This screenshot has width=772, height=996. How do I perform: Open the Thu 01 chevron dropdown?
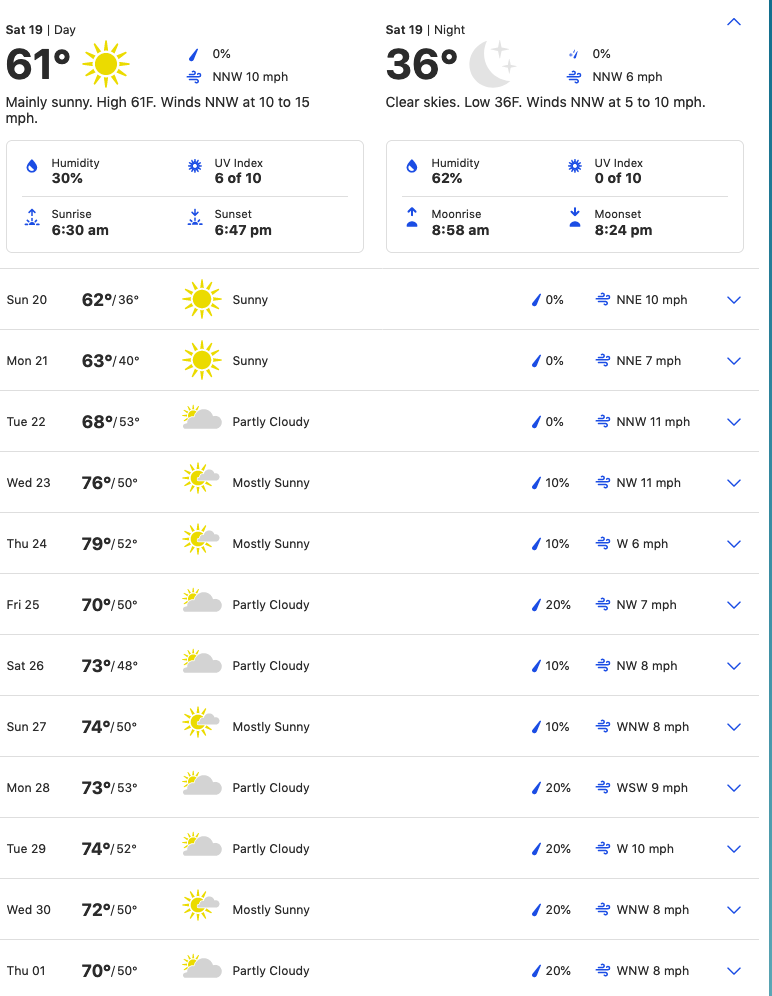tap(734, 971)
